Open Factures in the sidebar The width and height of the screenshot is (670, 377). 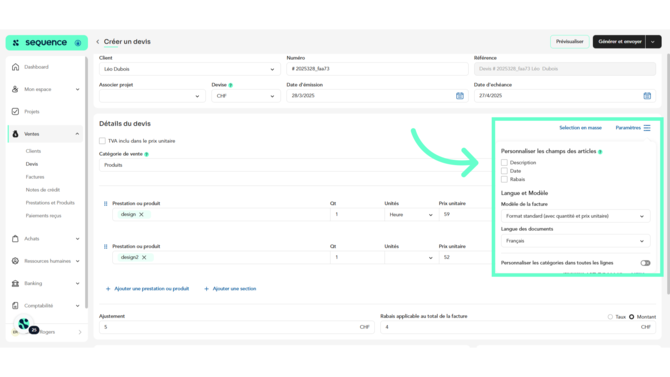point(35,177)
